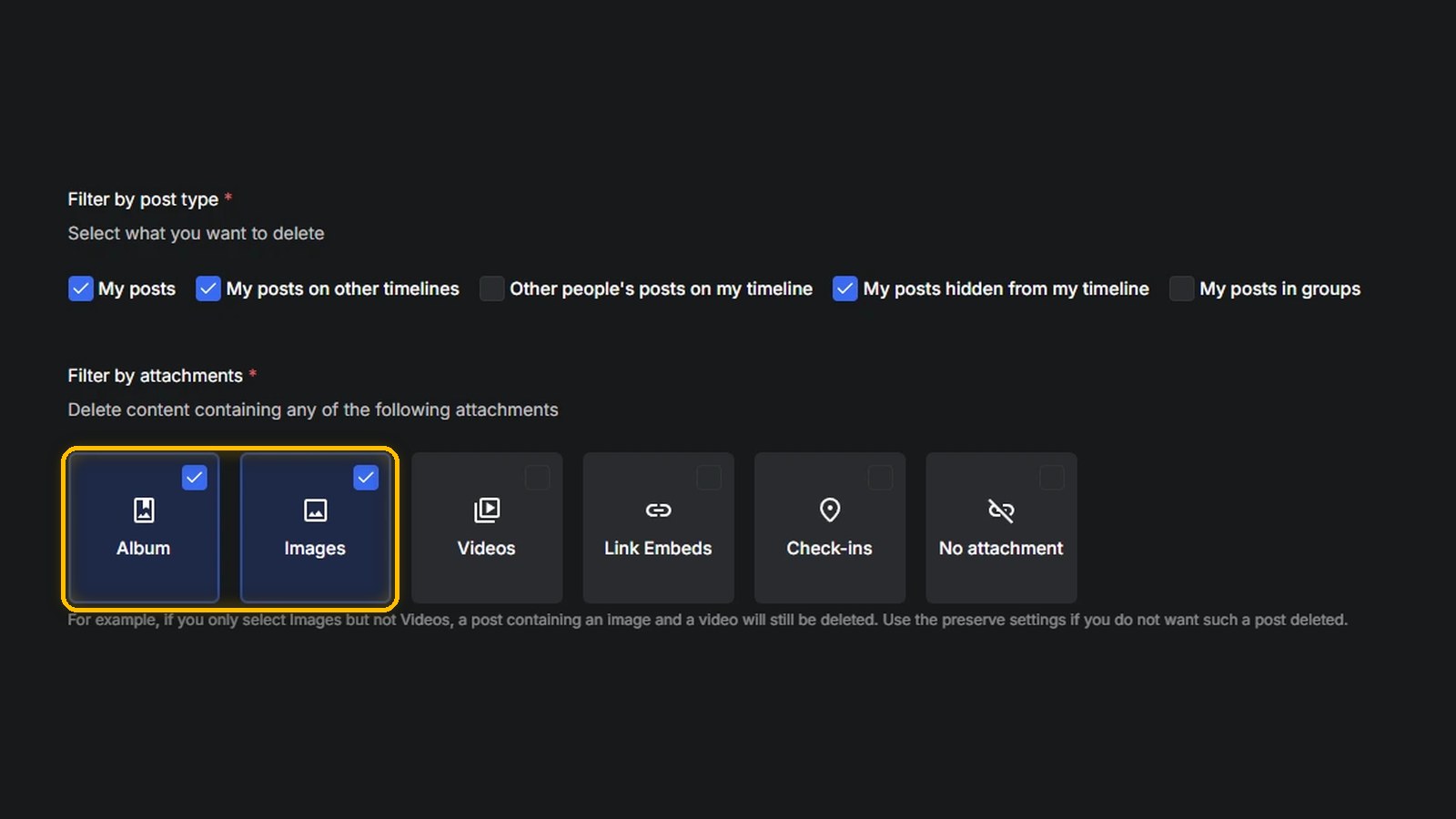Tick the Check-ins card checkbox
The width and height of the screenshot is (1456, 819).
pyautogui.click(x=880, y=478)
